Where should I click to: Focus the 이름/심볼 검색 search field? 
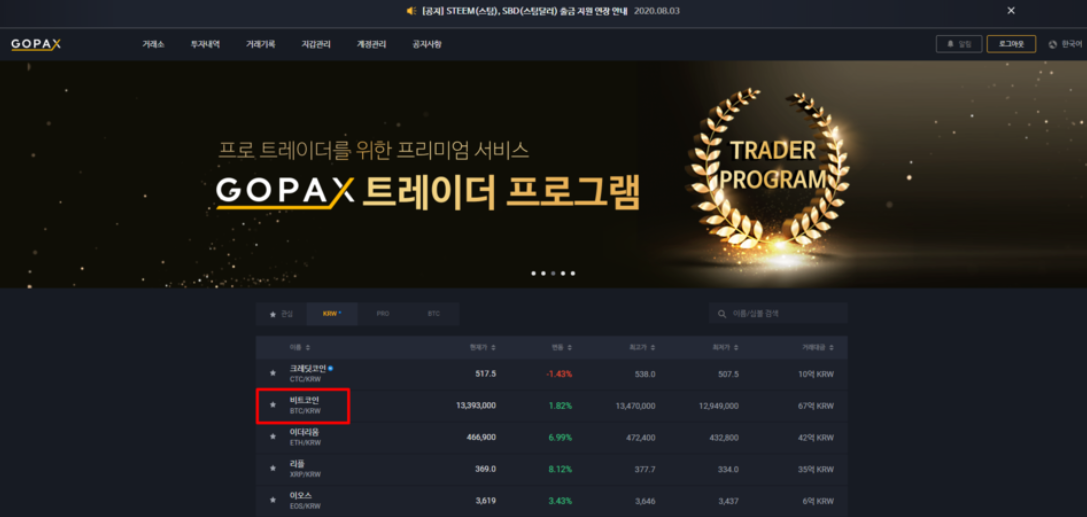pyautogui.click(x=778, y=313)
